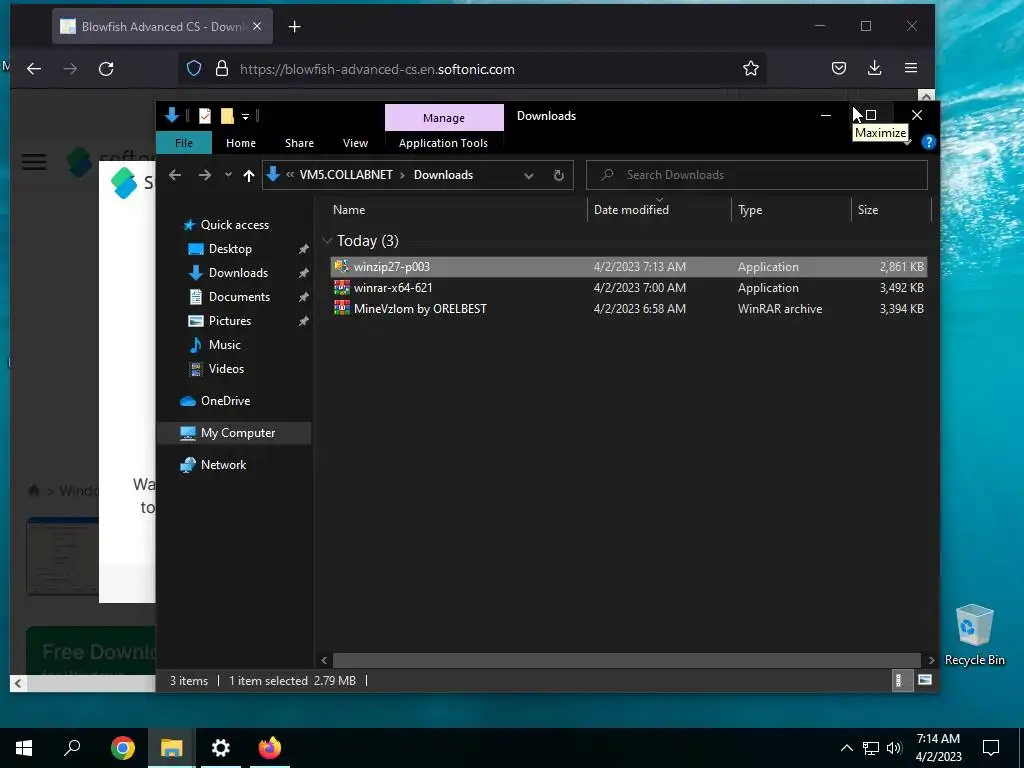Viewport: 1024px width, 768px height.
Task: Expand the address bar history dropdown
Action: pos(529,175)
